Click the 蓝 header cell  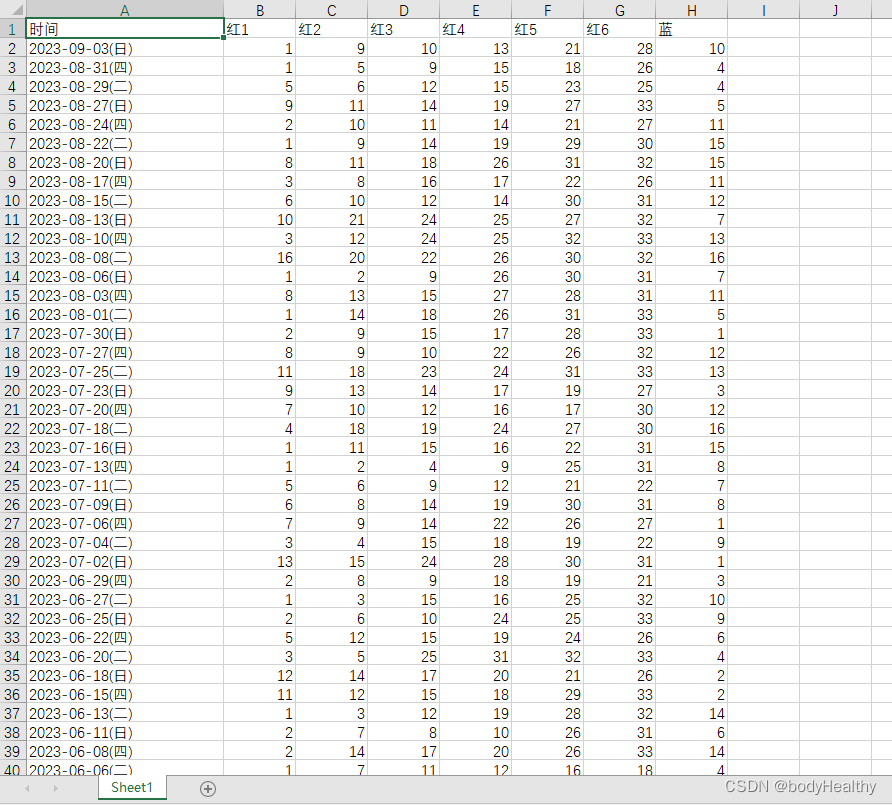click(691, 29)
